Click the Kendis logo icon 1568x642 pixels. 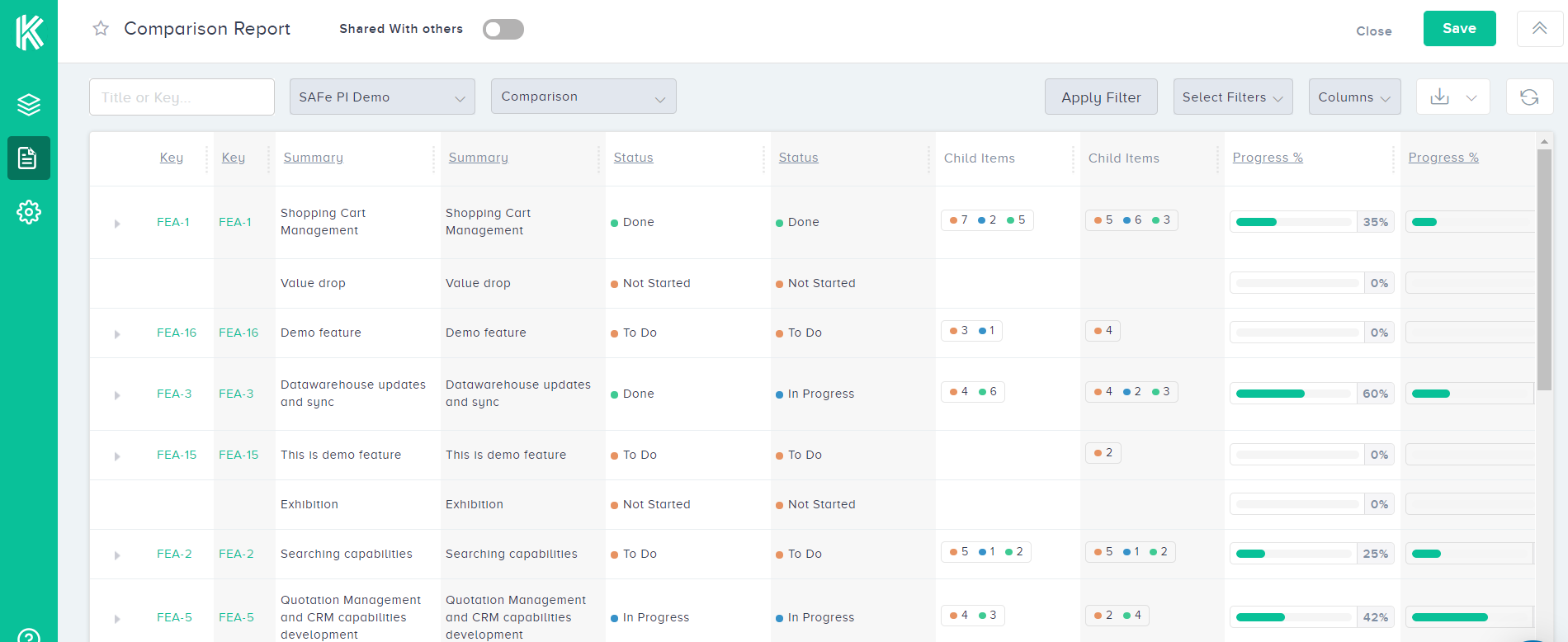pyautogui.click(x=29, y=32)
